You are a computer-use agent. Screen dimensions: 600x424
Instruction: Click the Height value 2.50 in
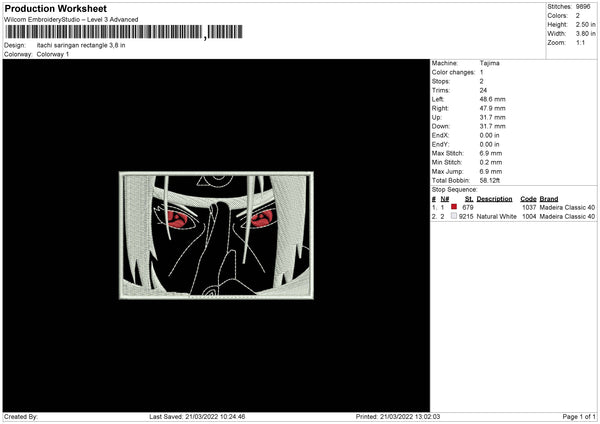pos(585,24)
